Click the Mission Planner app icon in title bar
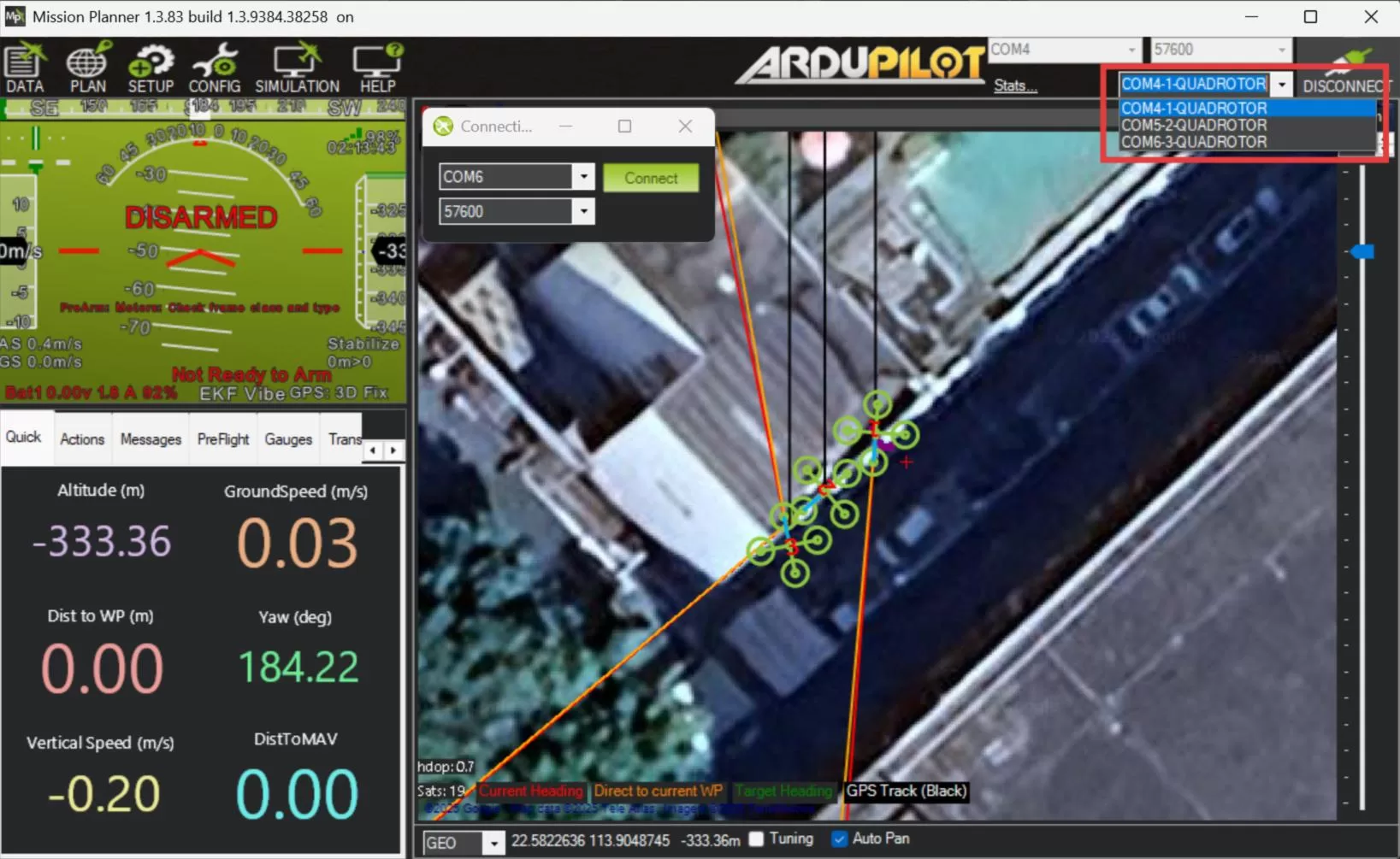The height and width of the screenshot is (859, 1400). [14, 16]
